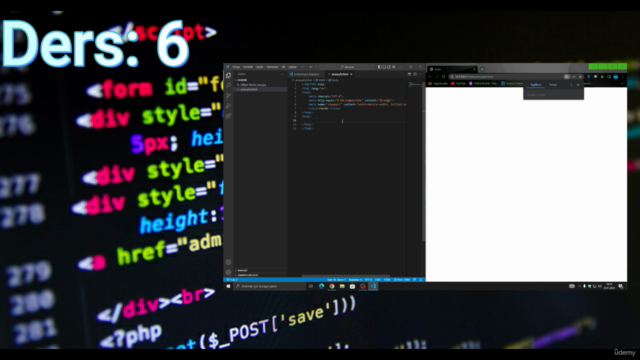Open the Explorer view in VS Code
The image size is (640, 360).
point(228,76)
